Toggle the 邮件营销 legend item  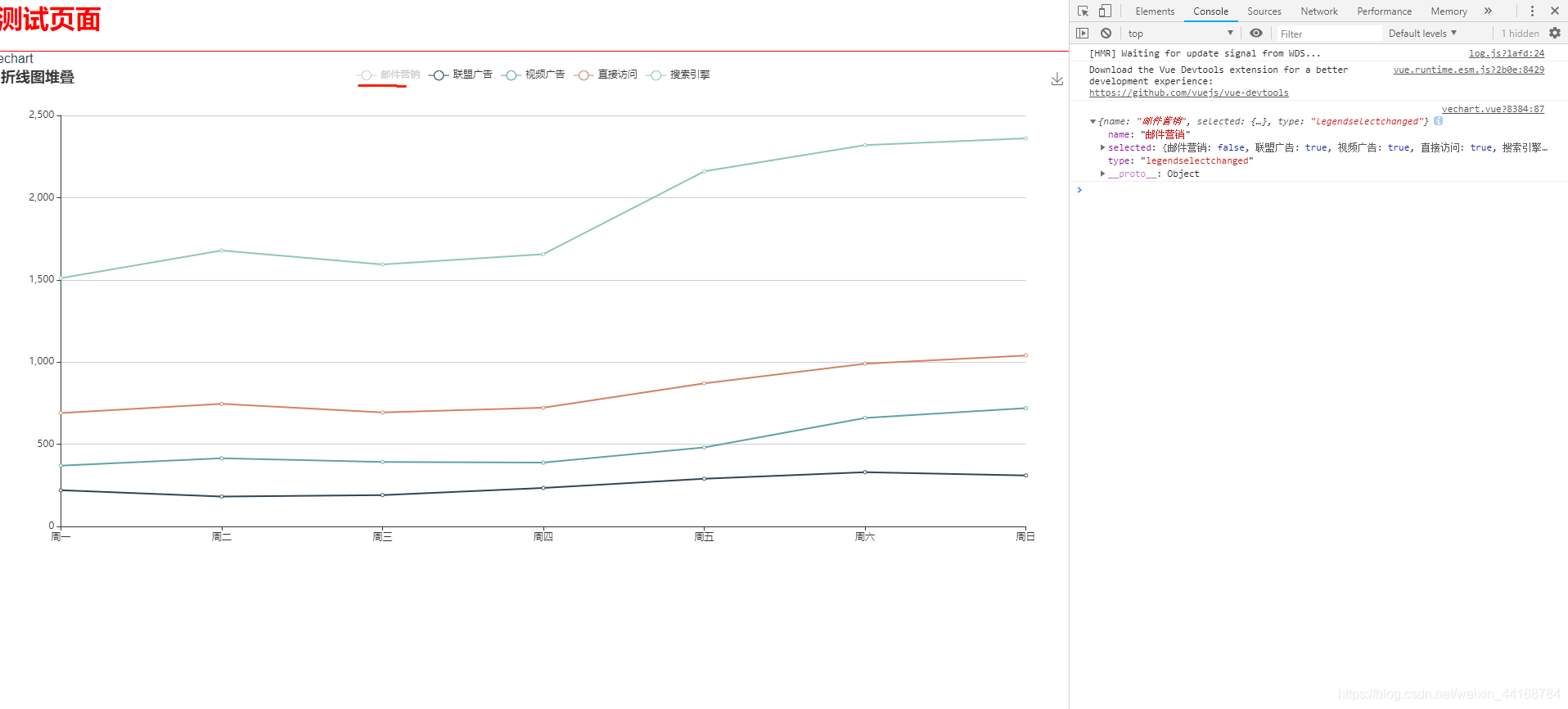tap(389, 75)
